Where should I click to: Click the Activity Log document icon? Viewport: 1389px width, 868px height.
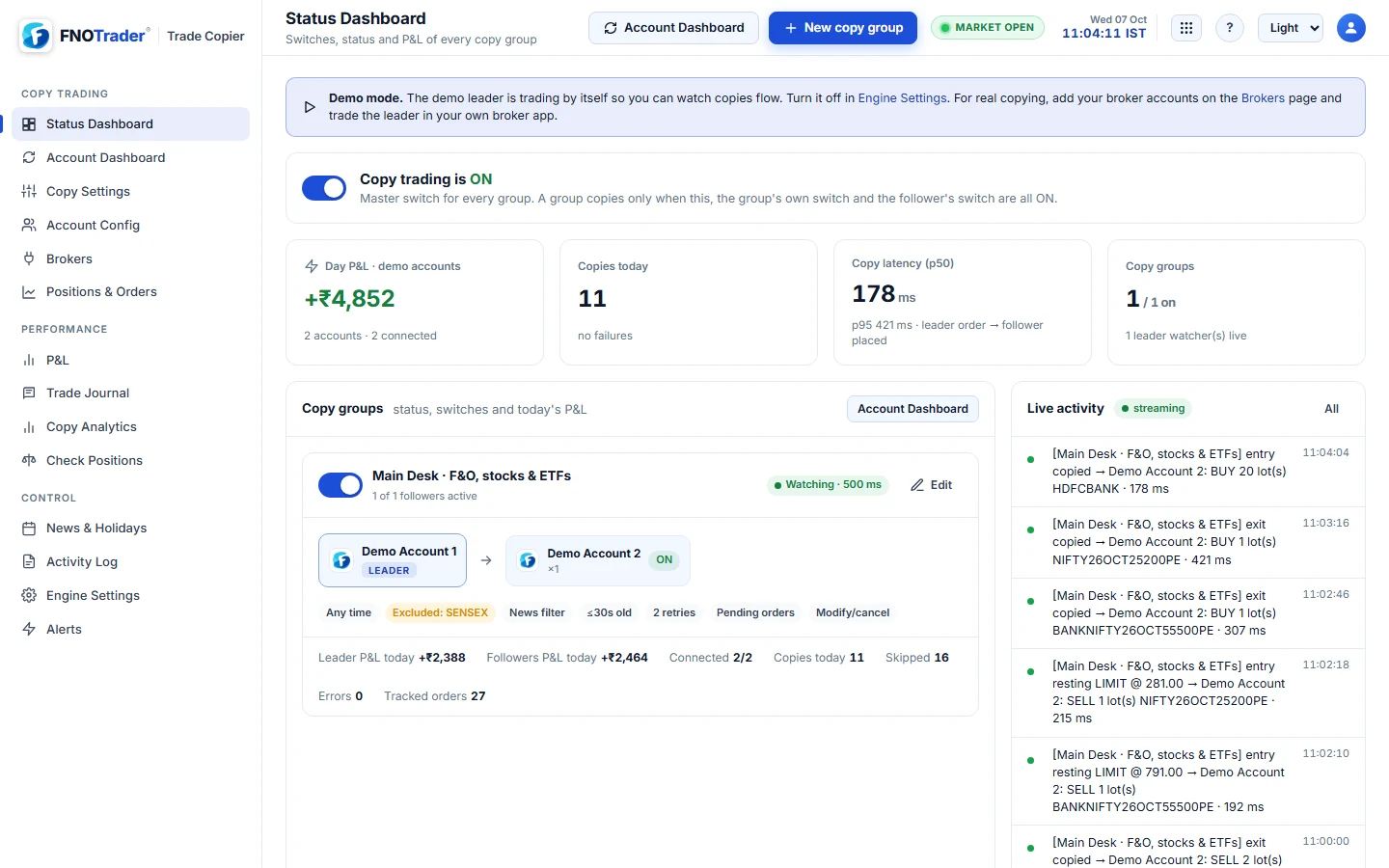click(x=29, y=562)
